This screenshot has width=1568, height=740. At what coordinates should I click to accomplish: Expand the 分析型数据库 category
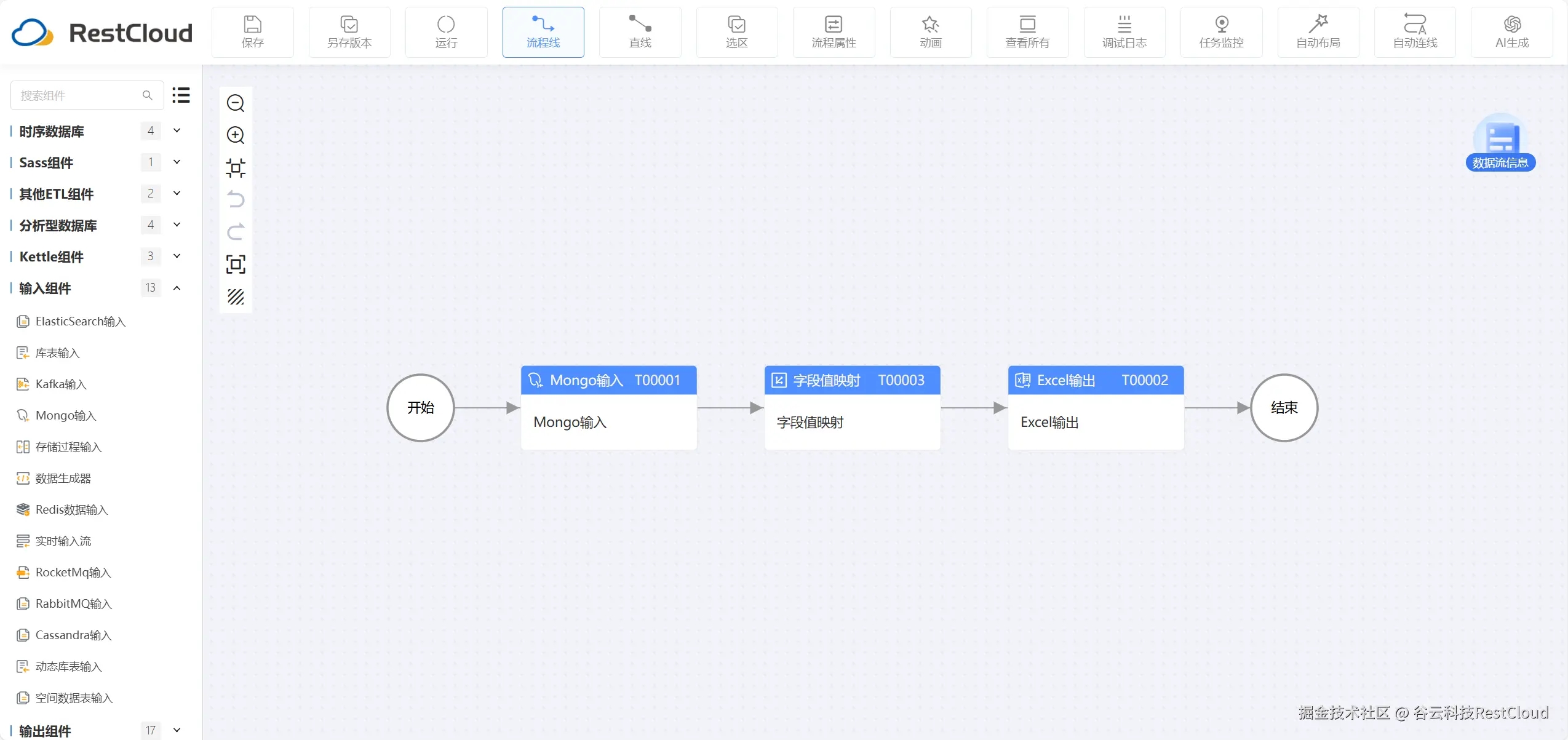click(177, 225)
